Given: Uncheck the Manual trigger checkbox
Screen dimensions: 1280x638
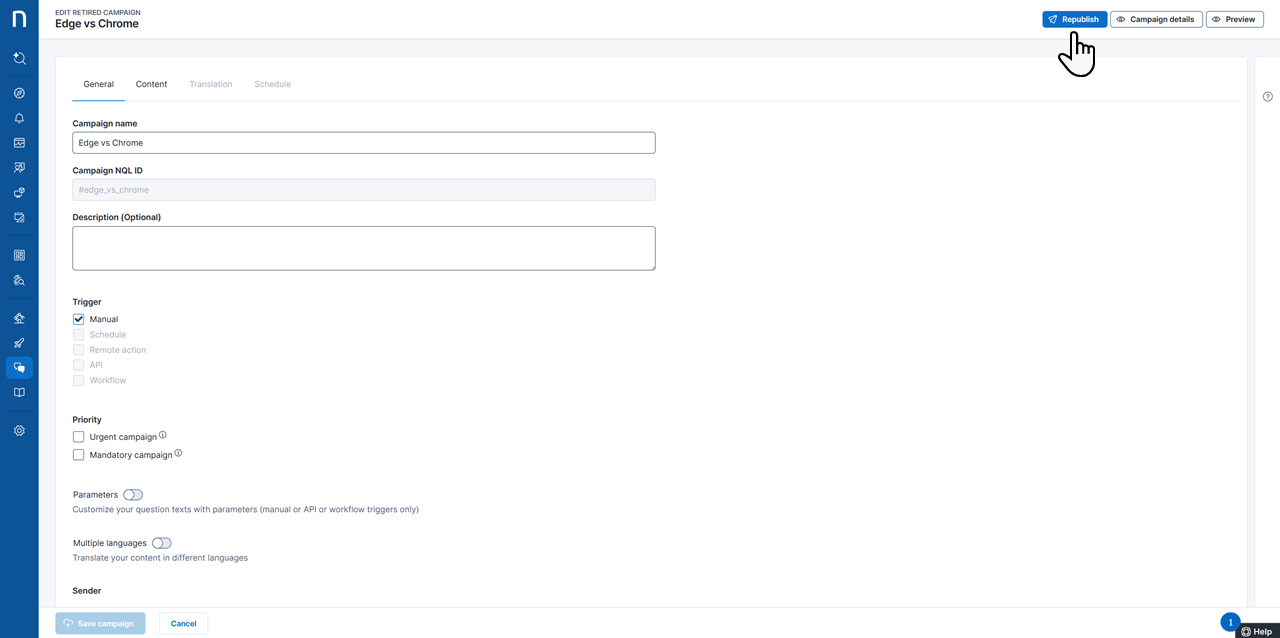Looking at the screenshot, I should coord(78,318).
